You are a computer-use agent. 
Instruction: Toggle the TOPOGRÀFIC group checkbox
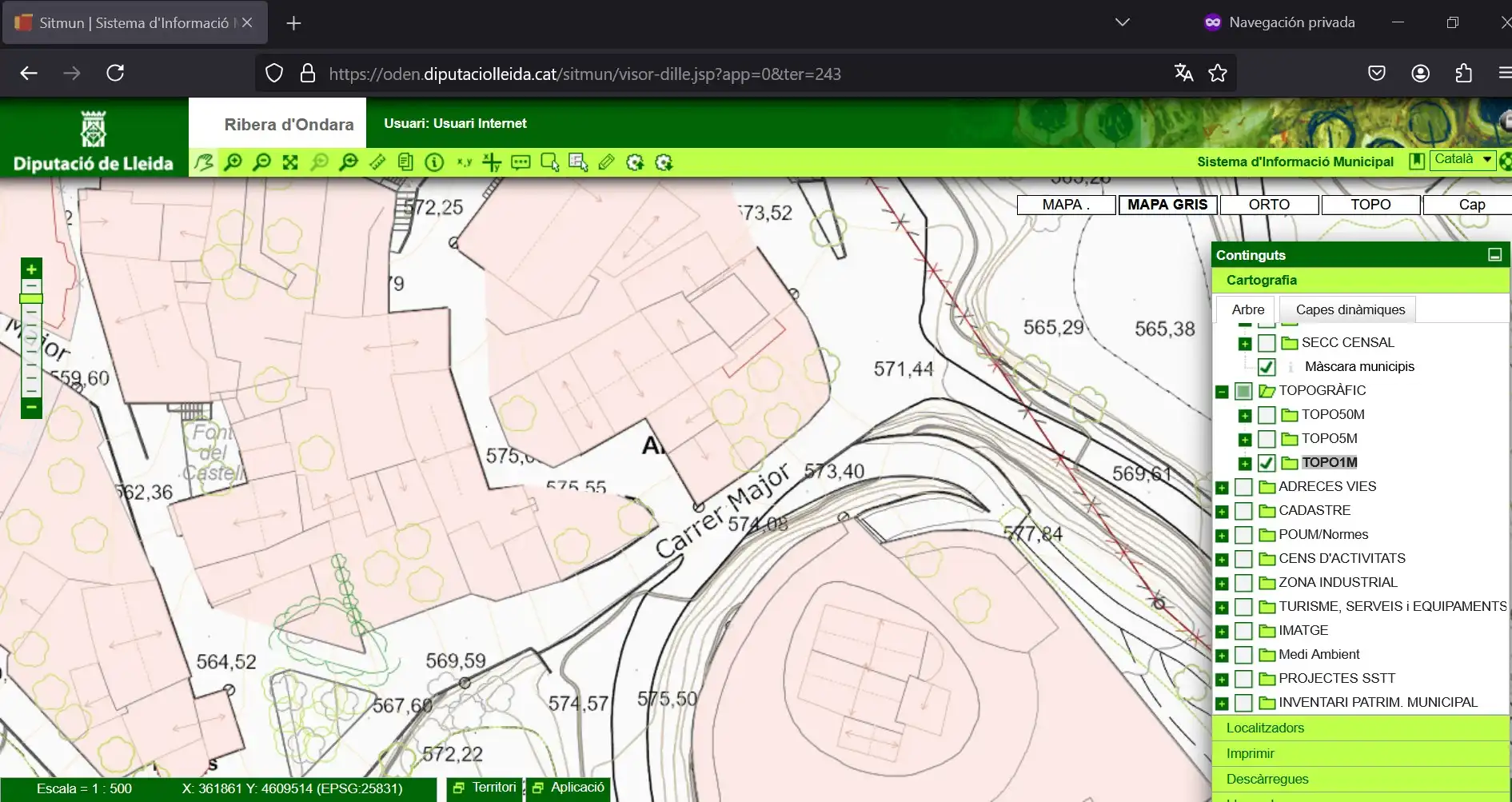click(1243, 391)
